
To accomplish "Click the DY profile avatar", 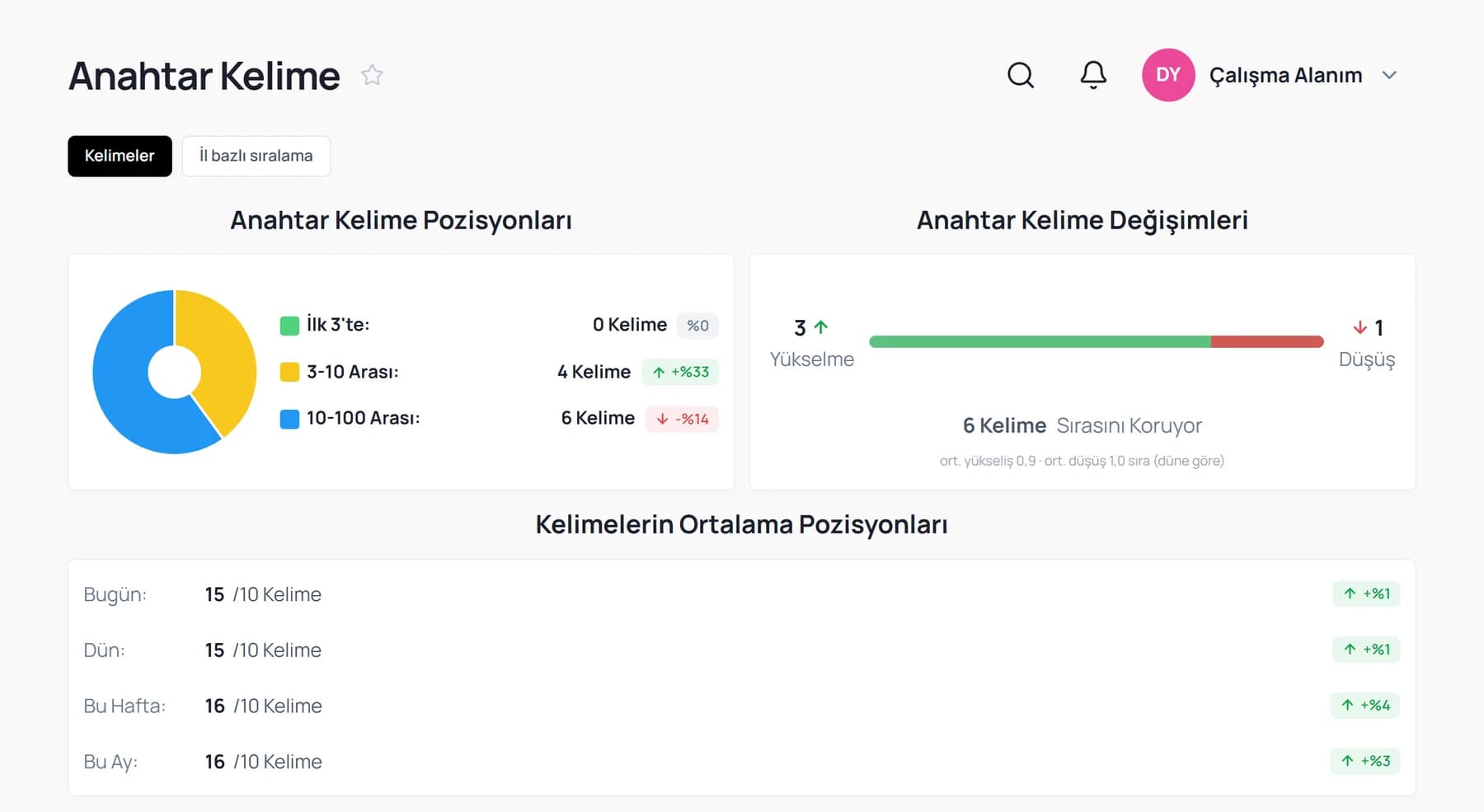I will [1168, 75].
